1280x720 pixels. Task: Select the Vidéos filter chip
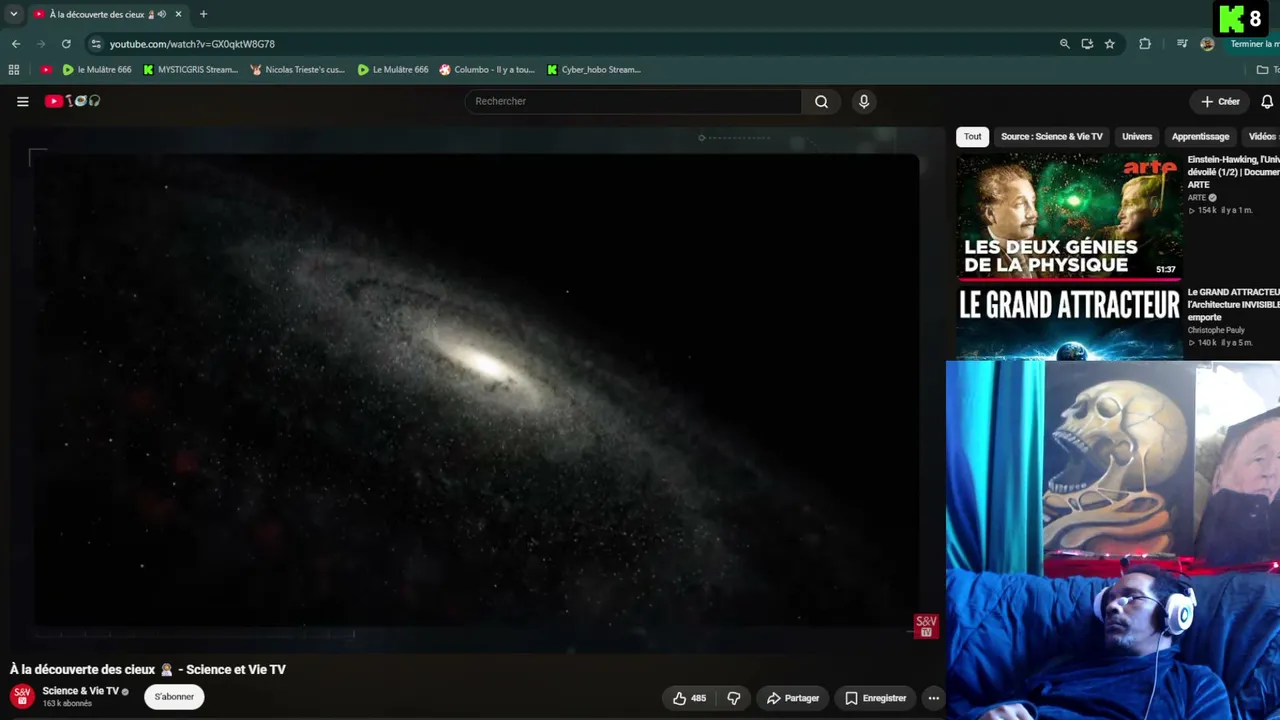(1262, 137)
